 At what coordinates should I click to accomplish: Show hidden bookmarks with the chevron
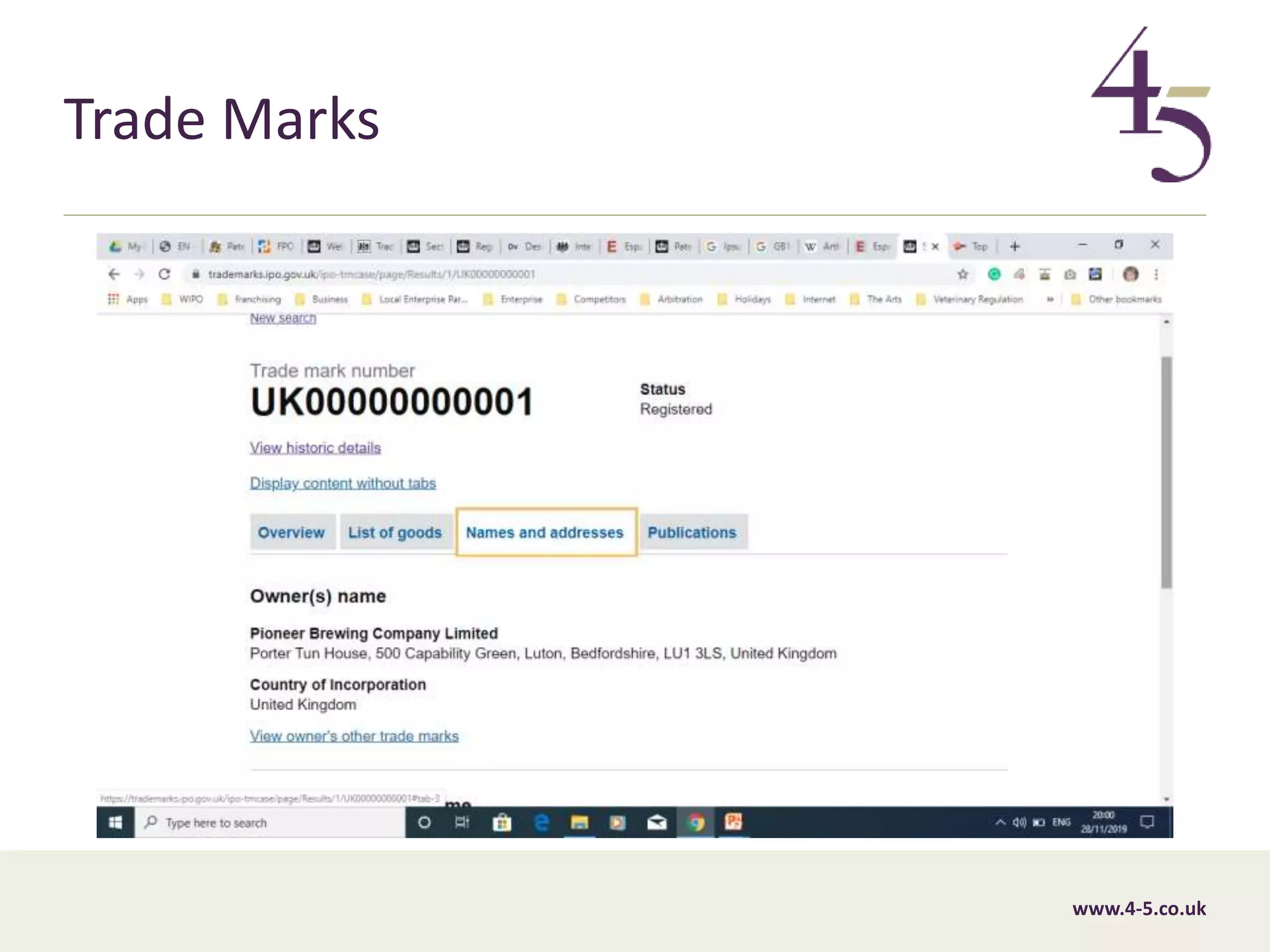click(1050, 299)
